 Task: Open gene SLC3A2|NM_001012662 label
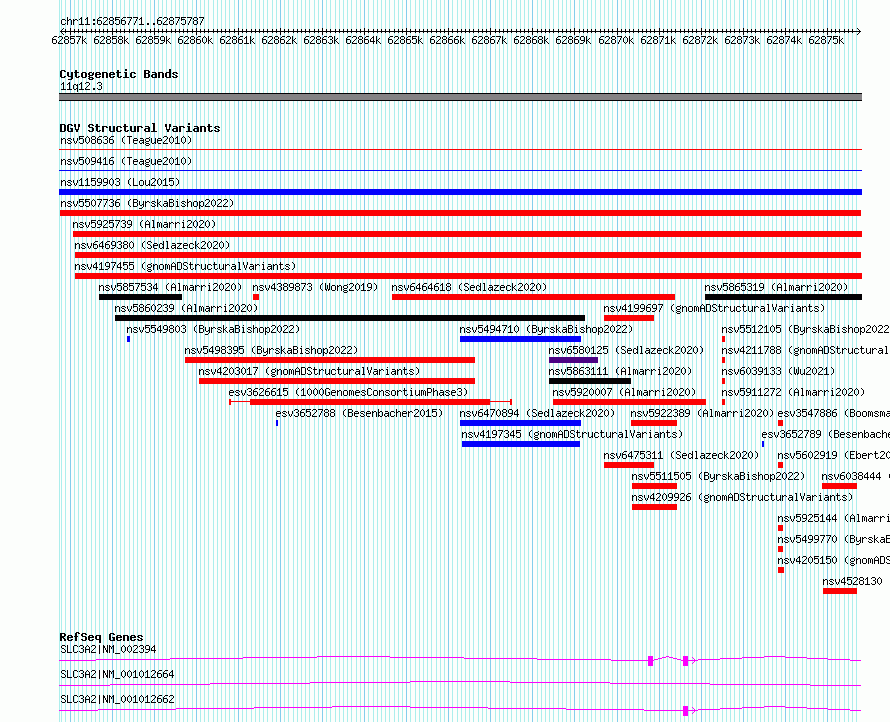pyautogui.click(x=117, y=699)
